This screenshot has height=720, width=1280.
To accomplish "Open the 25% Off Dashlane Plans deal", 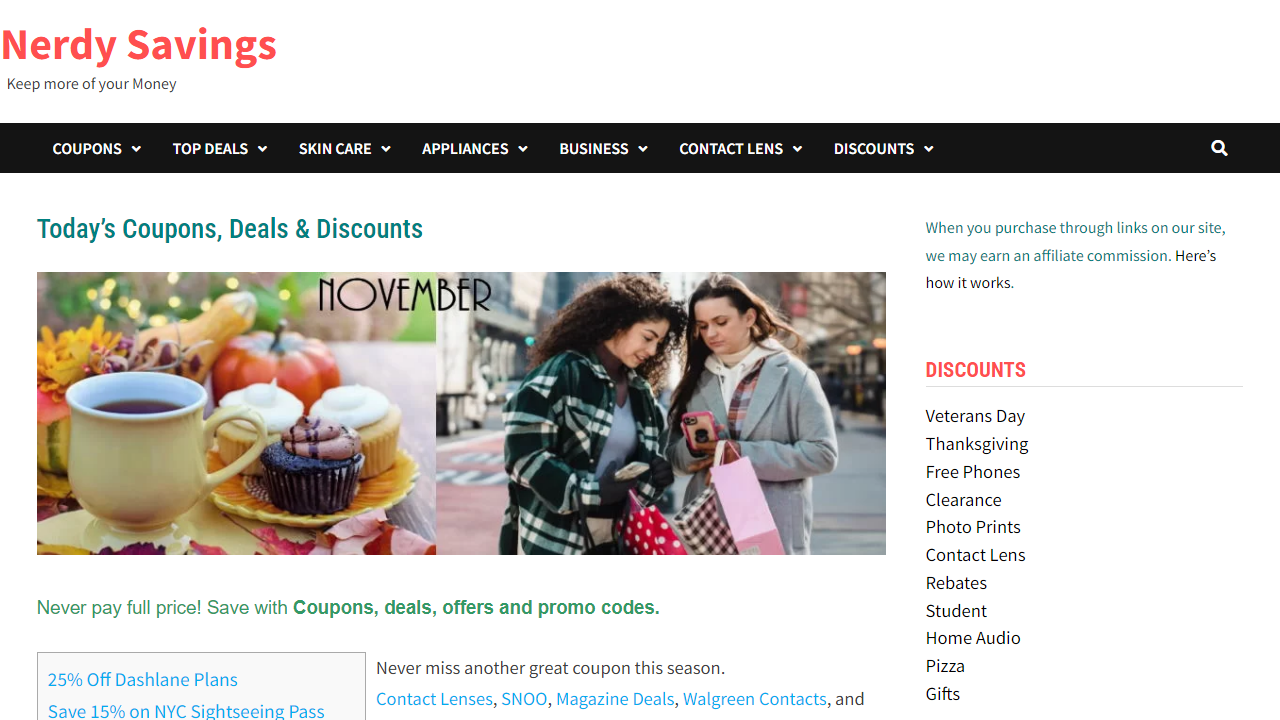I will point(142,679).
